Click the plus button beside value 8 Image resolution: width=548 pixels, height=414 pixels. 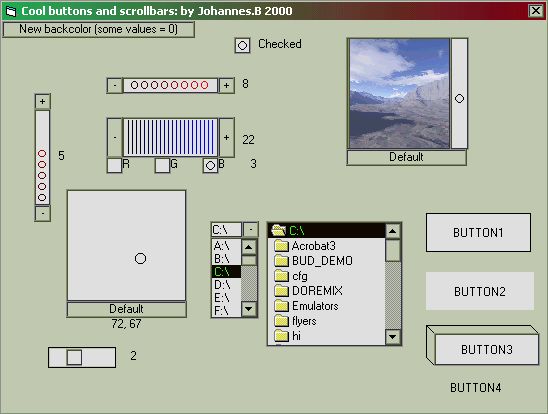(x=226, y=85)
